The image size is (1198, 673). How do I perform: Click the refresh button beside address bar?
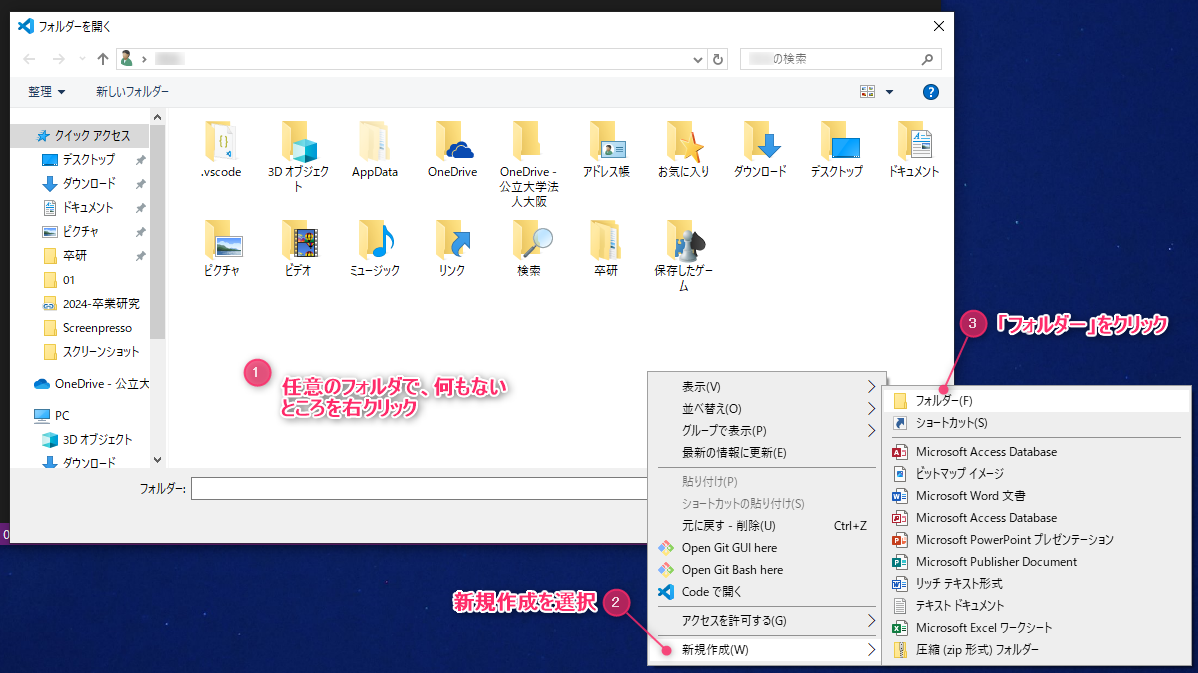(x=717, y=59)
